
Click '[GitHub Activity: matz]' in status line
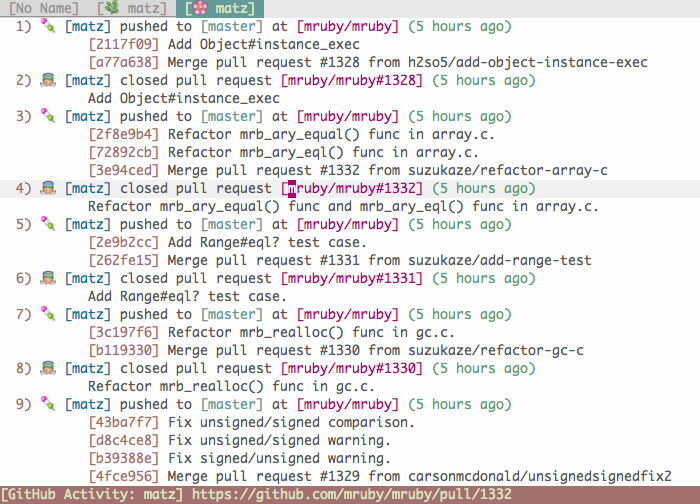tap(92, 495)
